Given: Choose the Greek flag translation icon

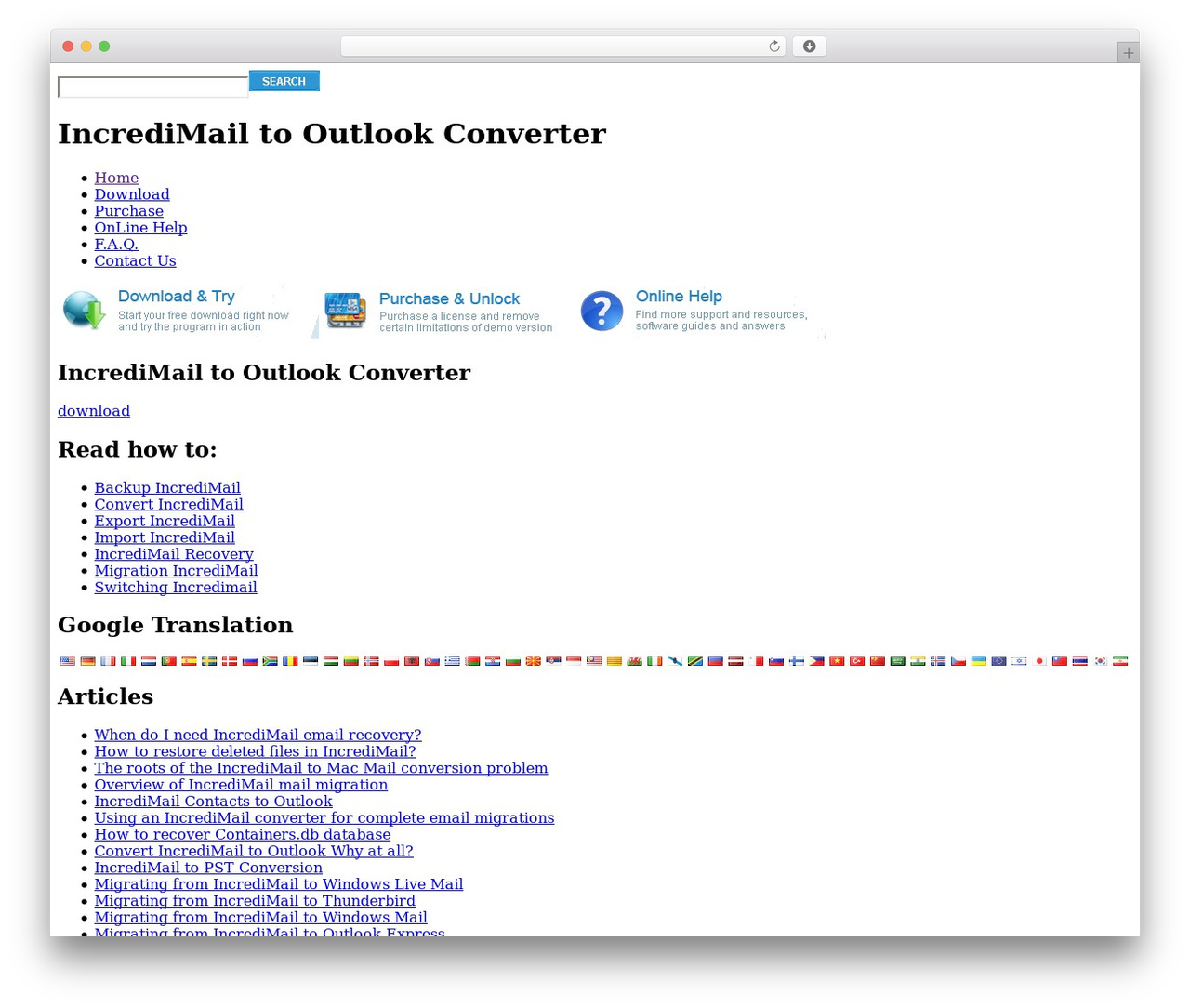Looking at the screenshot, I should (x=453, y=661).
